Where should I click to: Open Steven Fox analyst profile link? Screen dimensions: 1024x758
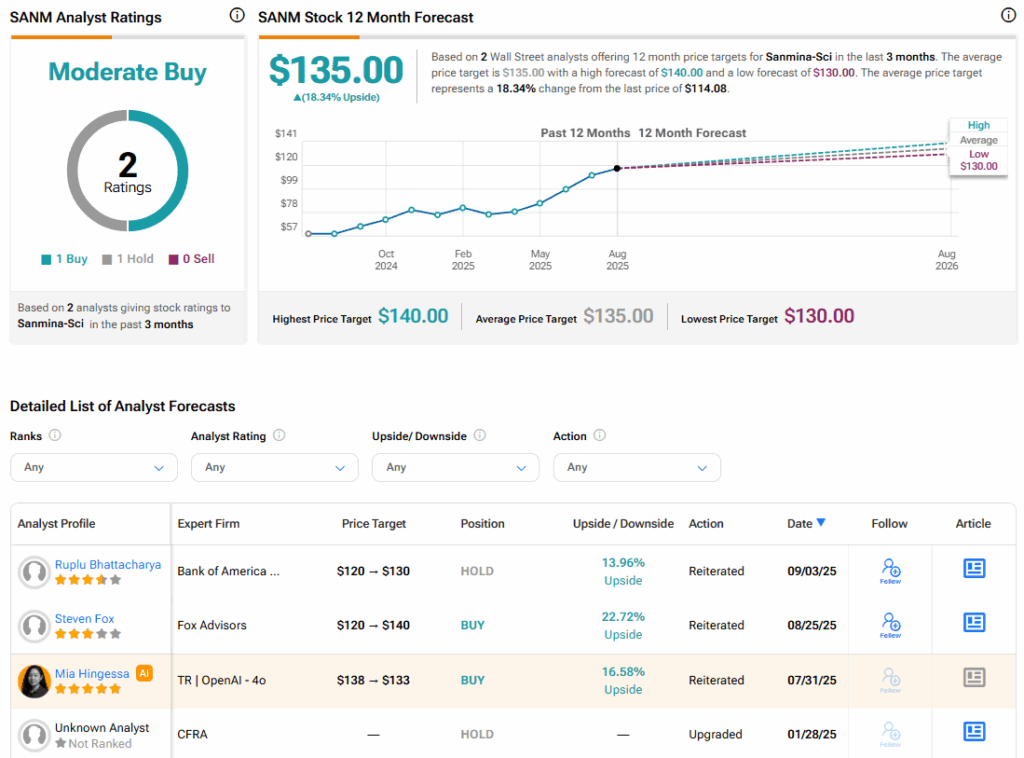point(84,619)
